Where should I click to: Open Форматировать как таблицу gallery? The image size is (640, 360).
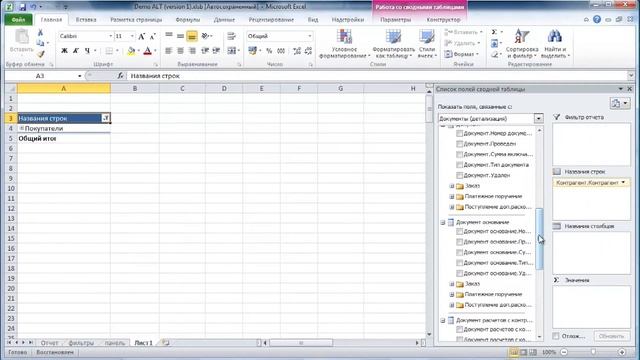[393, 44]
